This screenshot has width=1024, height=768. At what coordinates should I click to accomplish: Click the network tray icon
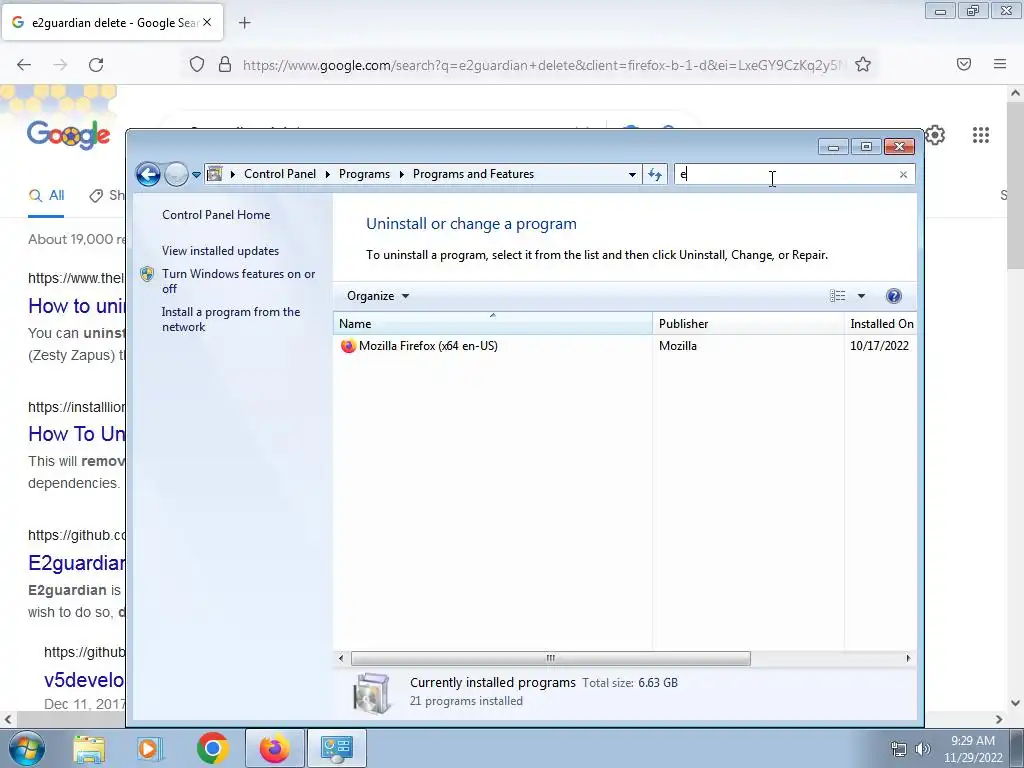click(x=899, y=749)
